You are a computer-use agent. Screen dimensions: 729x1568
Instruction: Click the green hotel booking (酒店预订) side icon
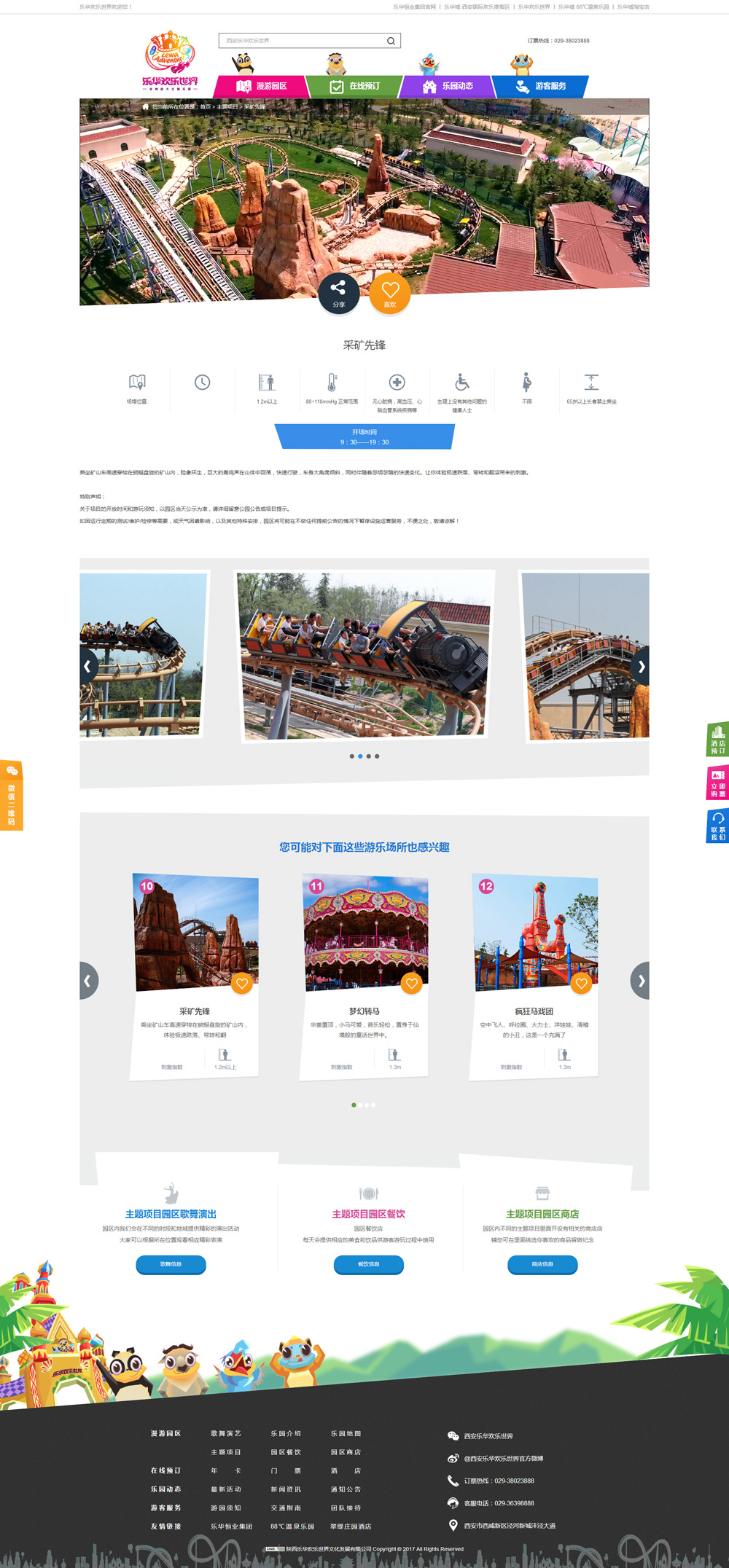(717, 740)
